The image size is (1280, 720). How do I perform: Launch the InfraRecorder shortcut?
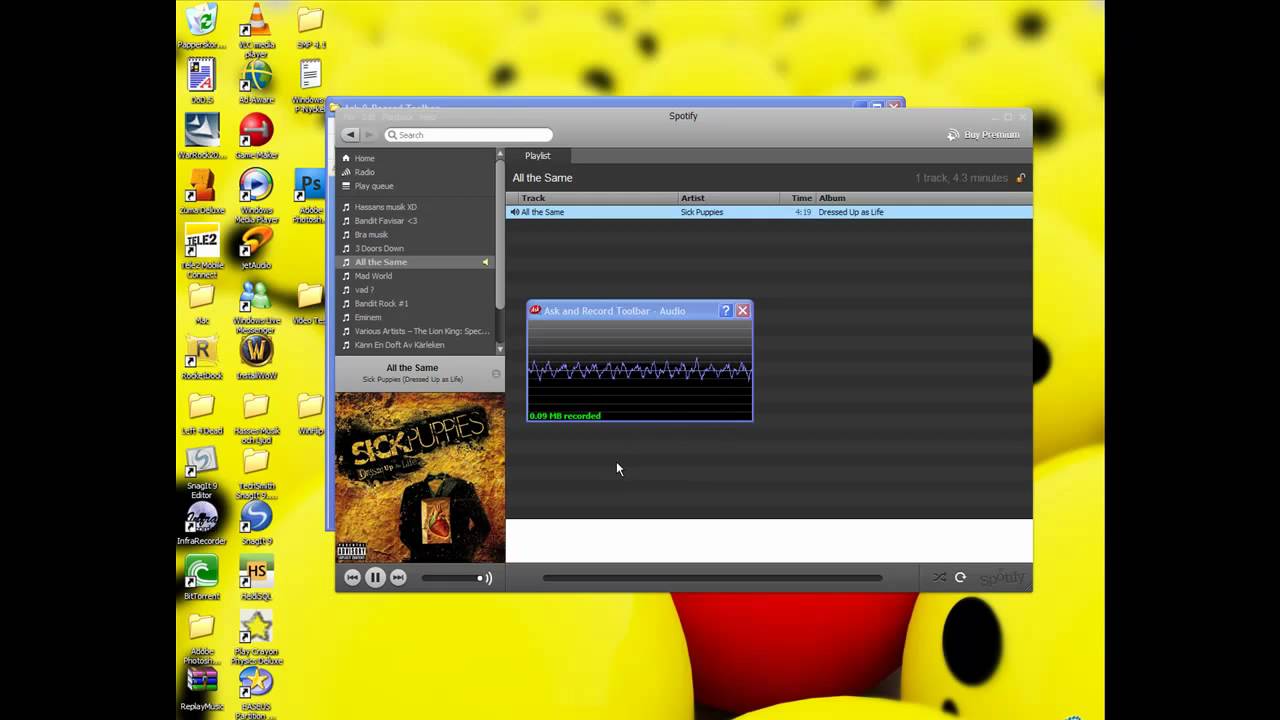[201, 522]
